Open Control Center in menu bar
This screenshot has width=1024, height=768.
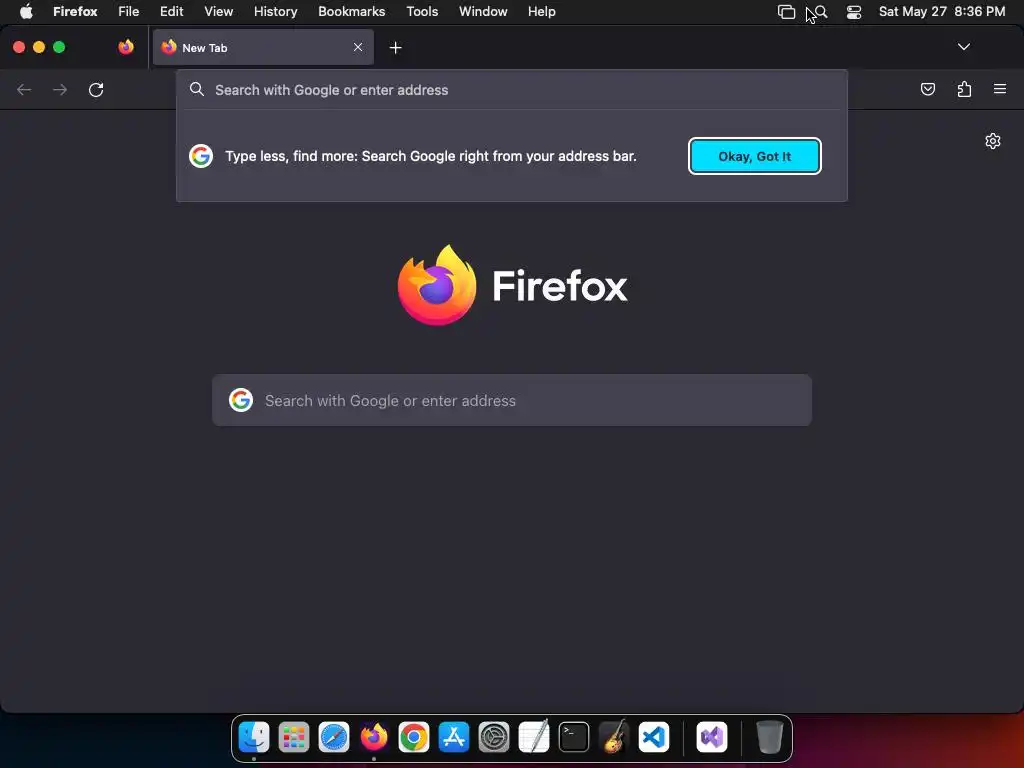point(854,12)
